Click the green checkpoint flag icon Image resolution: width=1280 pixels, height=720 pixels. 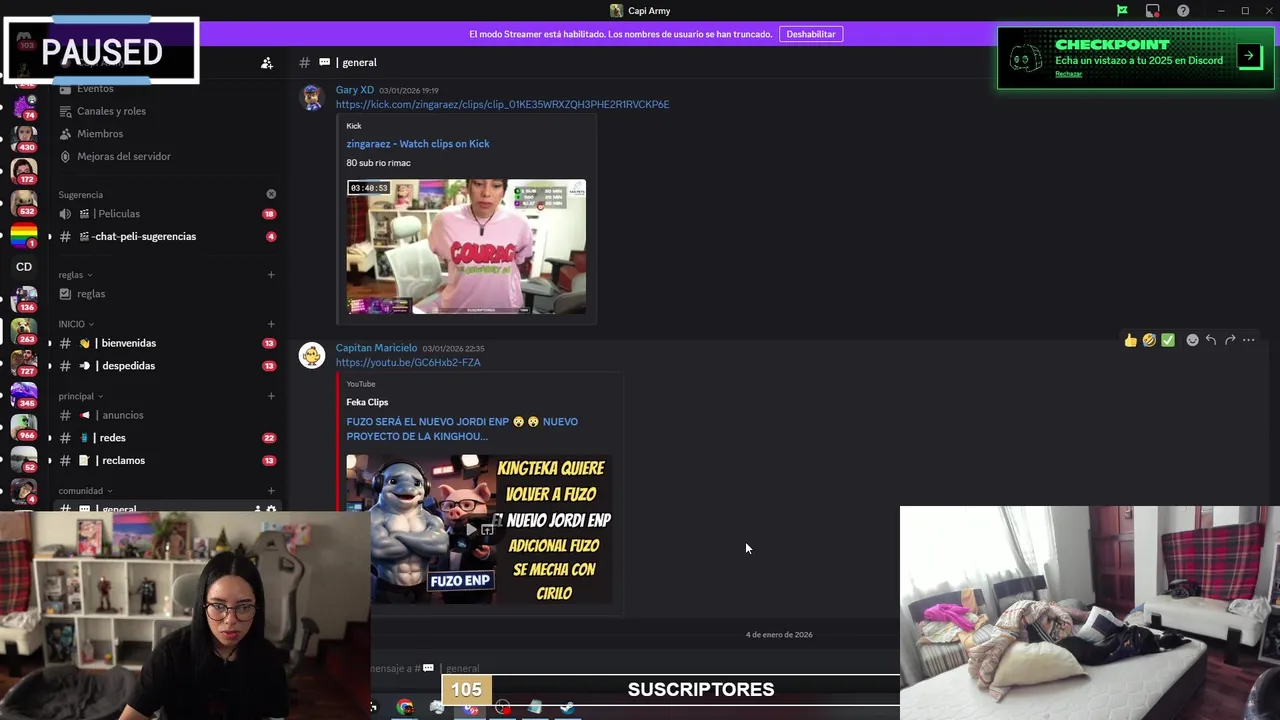click(1122, 11)
